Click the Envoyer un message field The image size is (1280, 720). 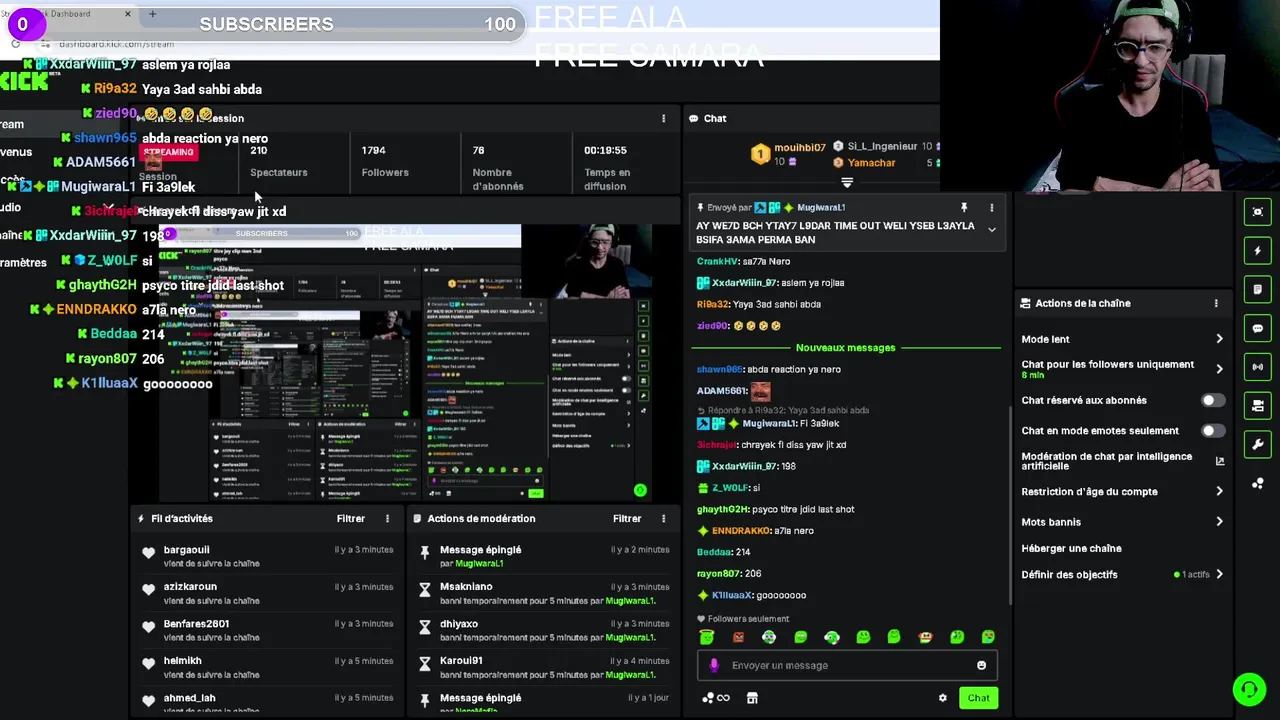click(847, 665)
